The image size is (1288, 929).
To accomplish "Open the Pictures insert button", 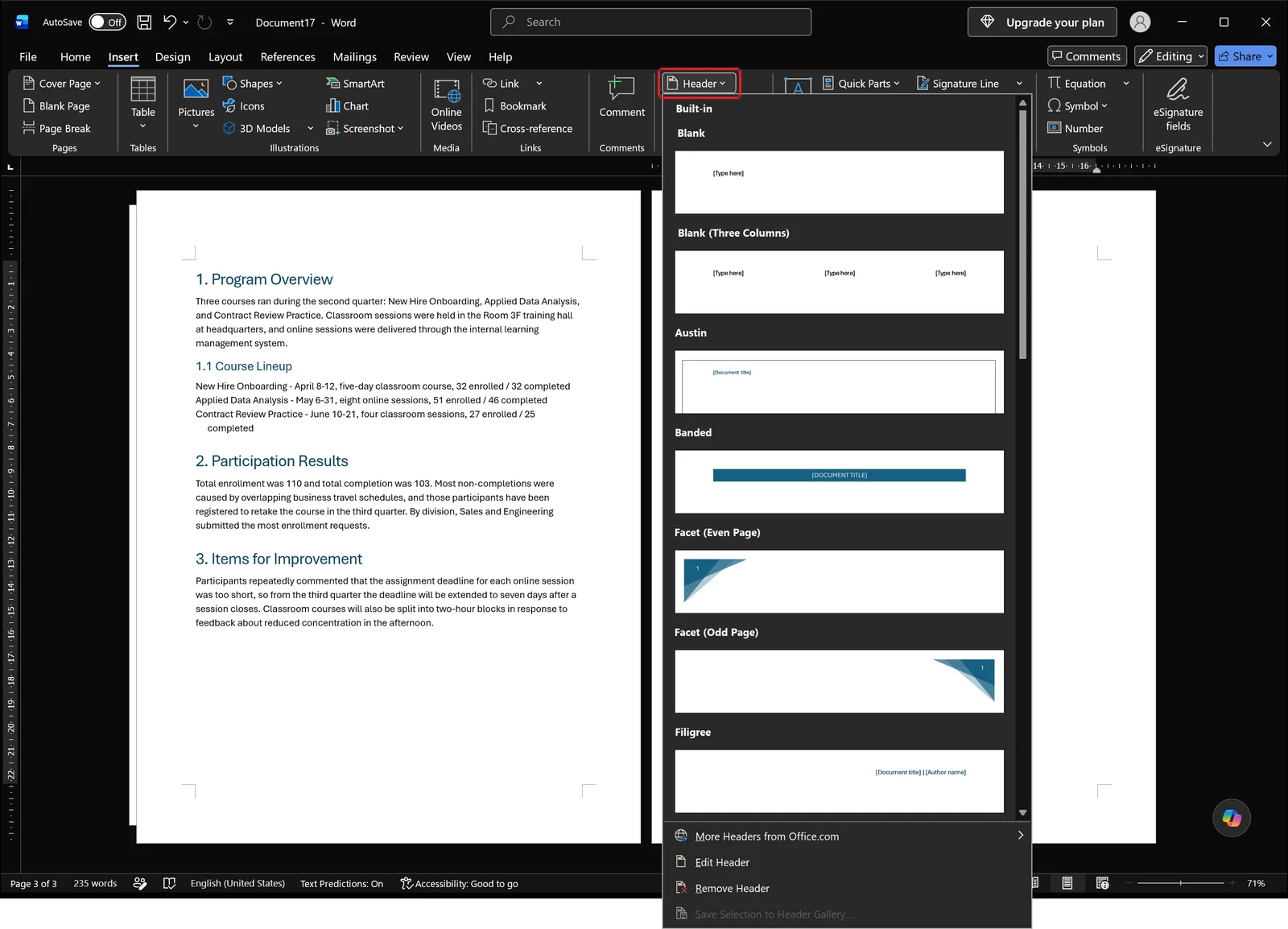I will coord(196,104).
